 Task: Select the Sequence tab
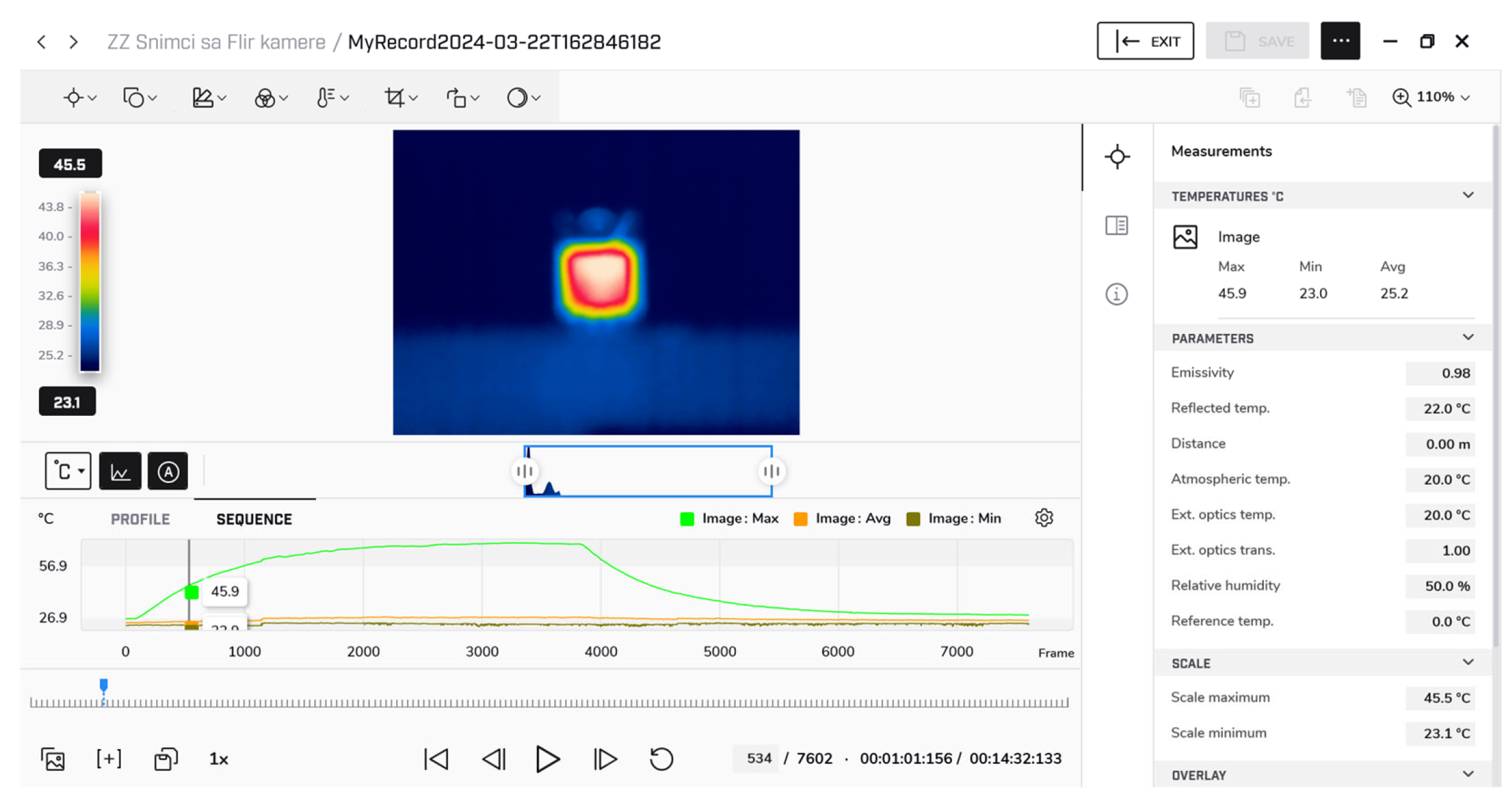coord(254,519)
